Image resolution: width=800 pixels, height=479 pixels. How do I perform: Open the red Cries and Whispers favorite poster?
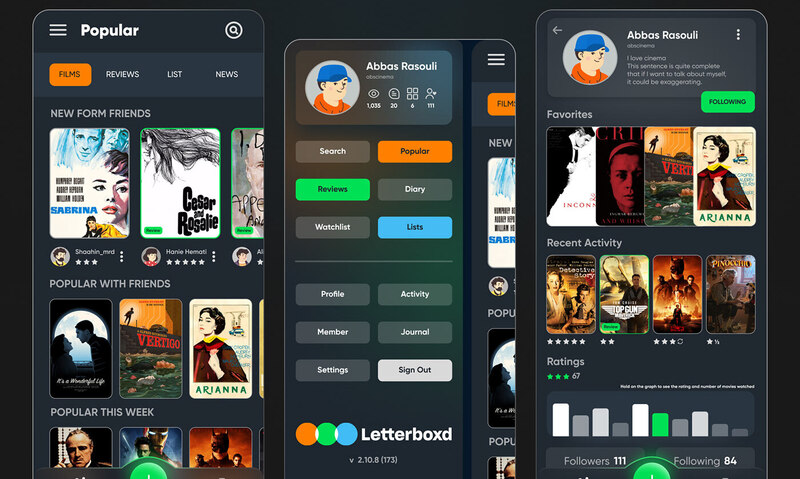[620, 177]
